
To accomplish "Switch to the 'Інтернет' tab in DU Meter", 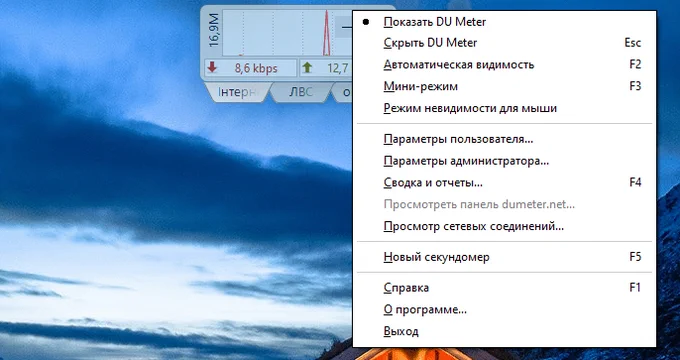I will [x=239, y=92].
